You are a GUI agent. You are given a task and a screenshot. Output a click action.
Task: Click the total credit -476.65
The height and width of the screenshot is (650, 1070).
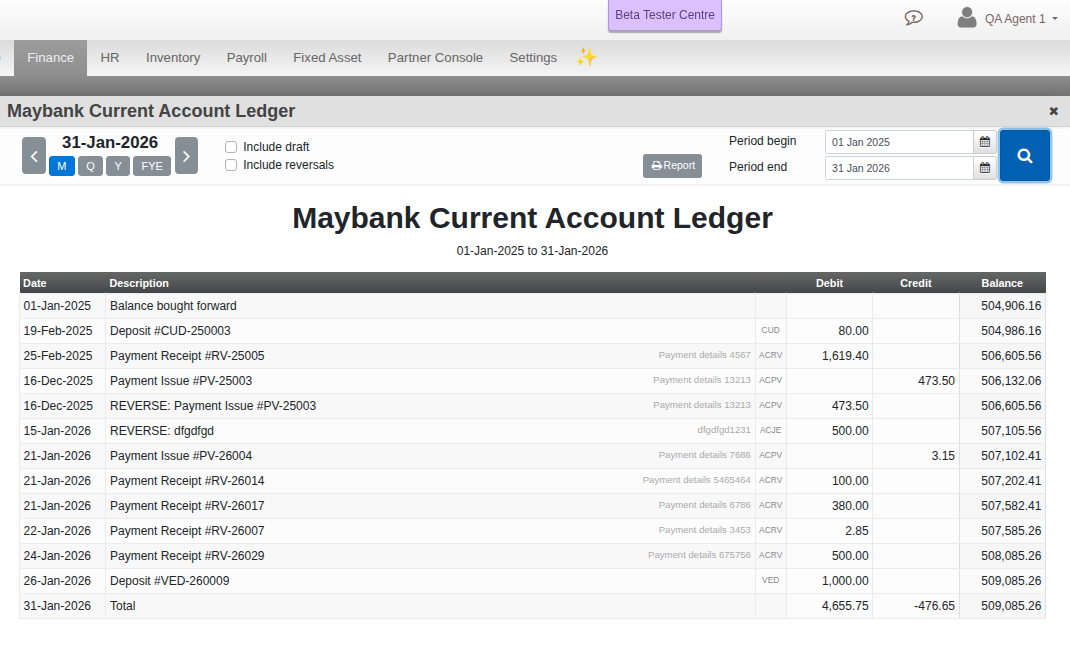coord(934,606)
